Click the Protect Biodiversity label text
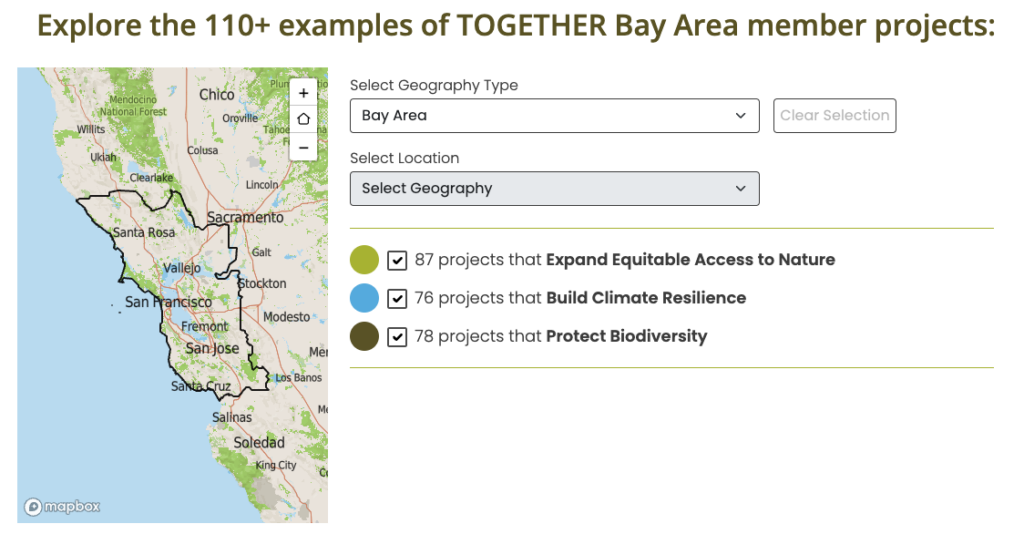 [x=626, y=336]
